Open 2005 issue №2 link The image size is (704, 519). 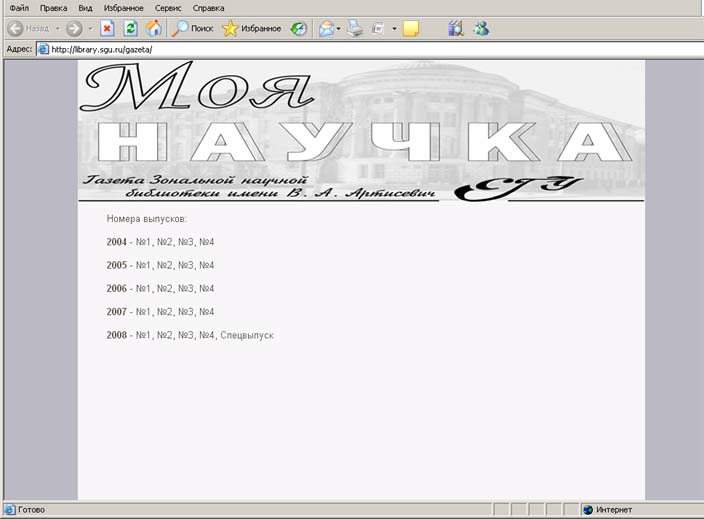[x=164, y=265]
